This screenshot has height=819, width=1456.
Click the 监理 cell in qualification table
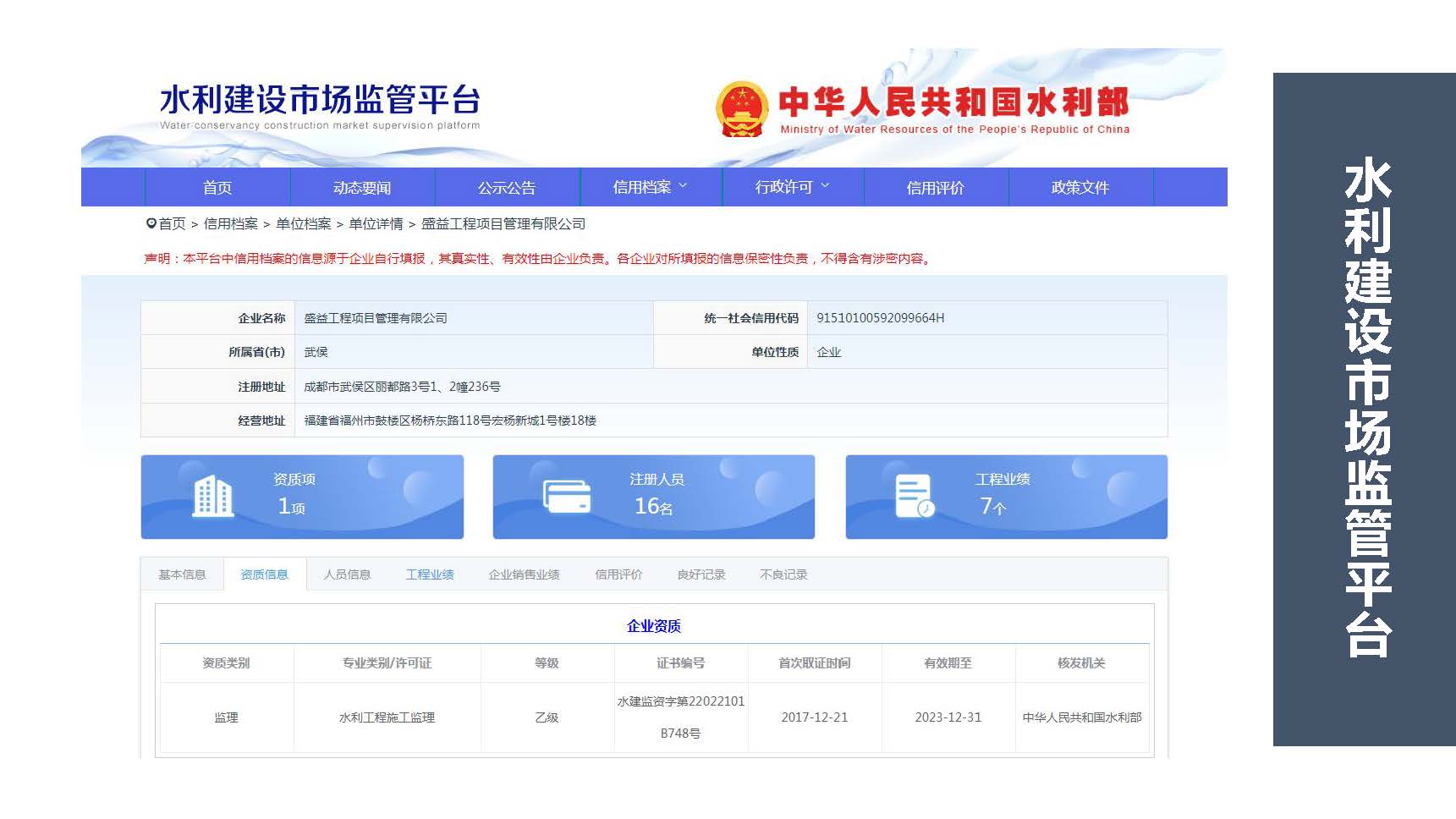tap(226, 717)
